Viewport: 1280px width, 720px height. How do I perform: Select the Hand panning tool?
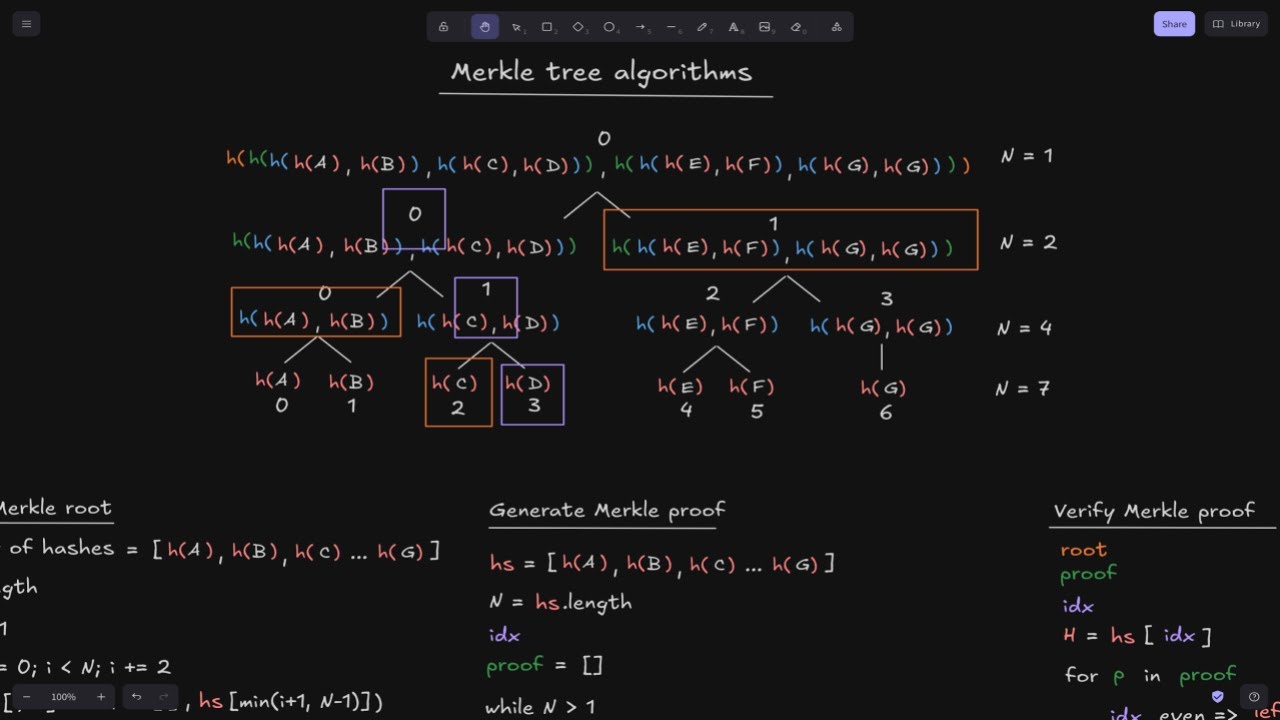pos(485,27)
